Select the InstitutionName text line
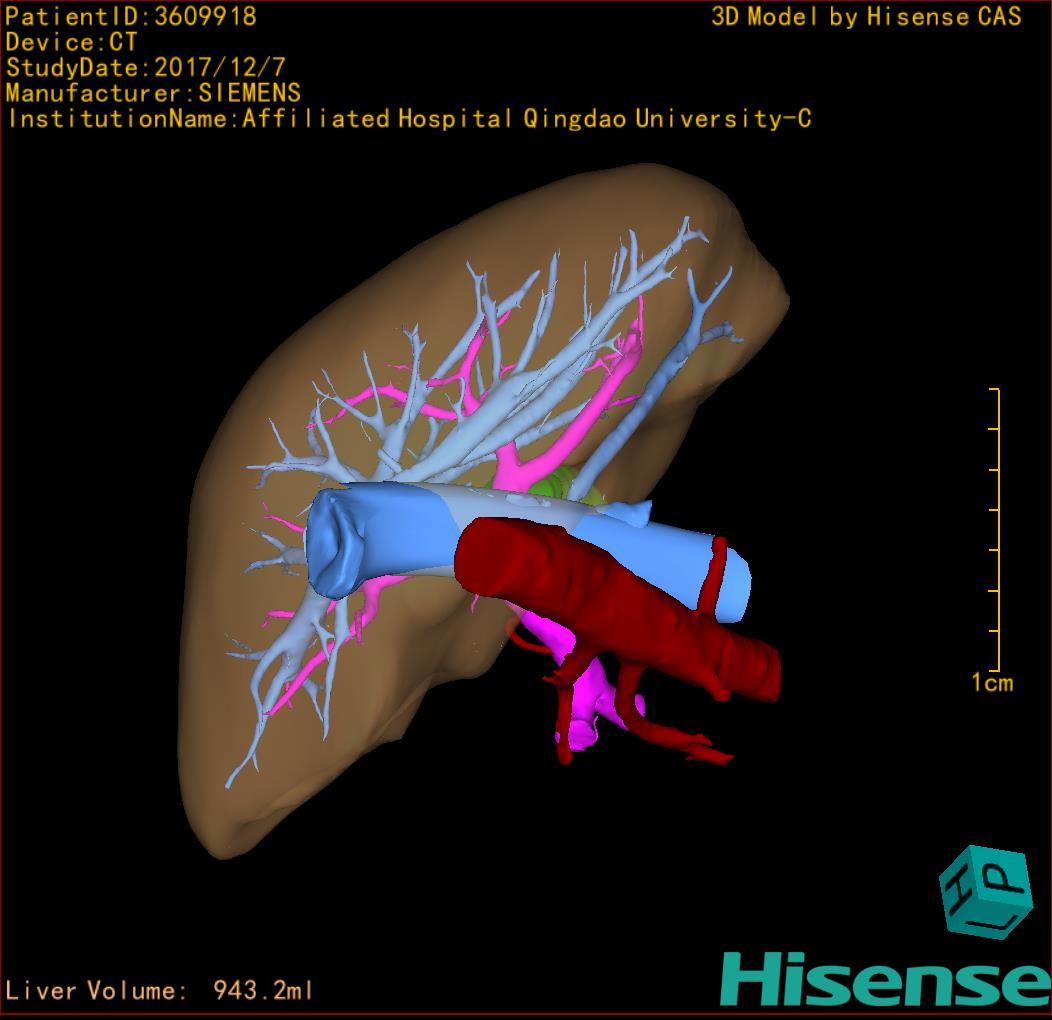Viewport: 1052px width, 1020px height. (x=408, y=119)
